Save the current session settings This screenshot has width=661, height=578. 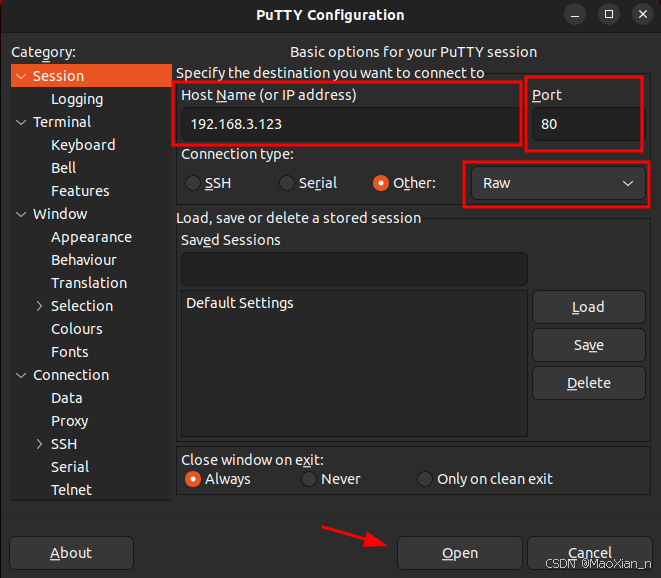588,345
